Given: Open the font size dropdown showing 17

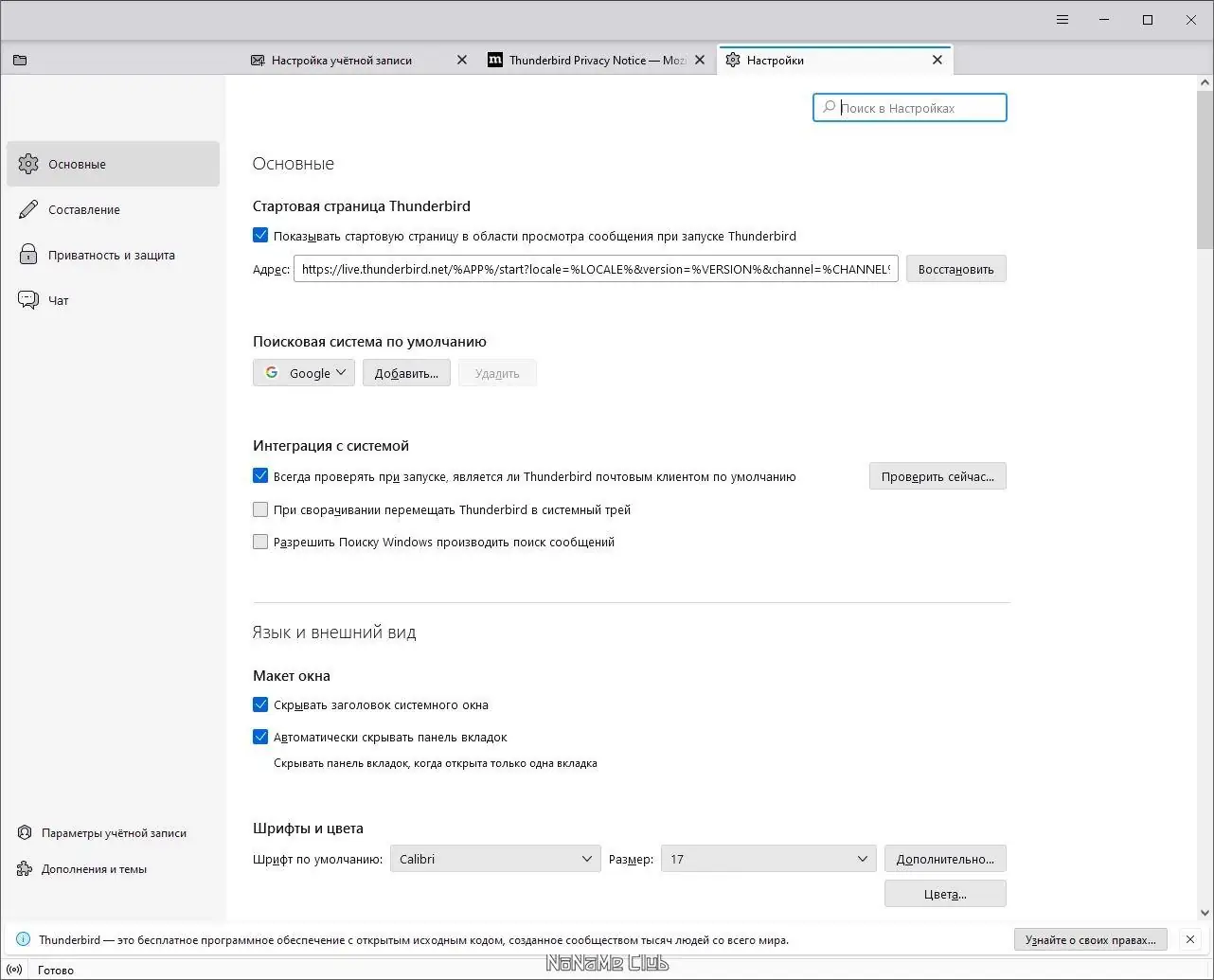Looking at the screenshot, I should (768, 859).
